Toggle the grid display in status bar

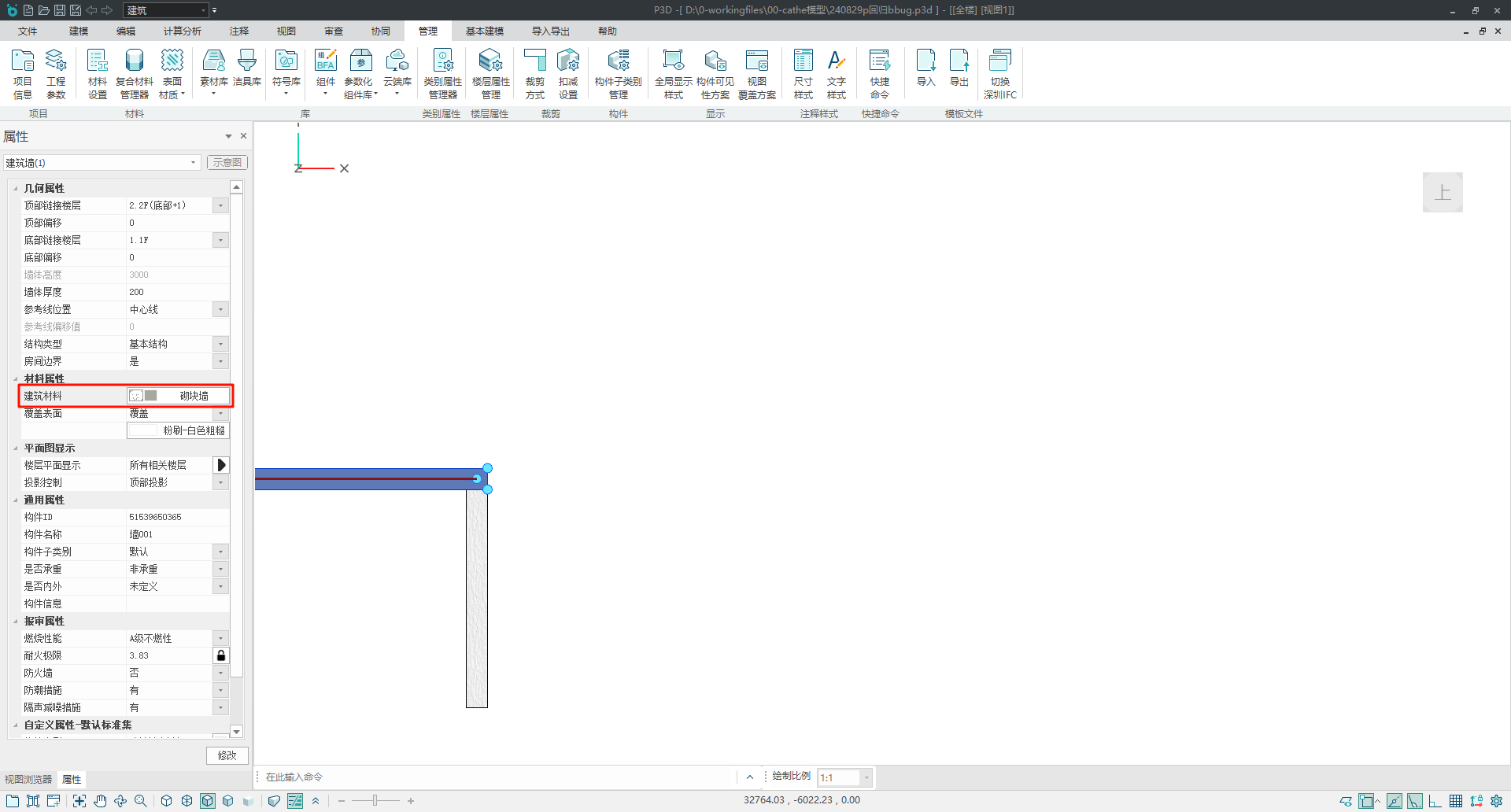point(1456,801)
